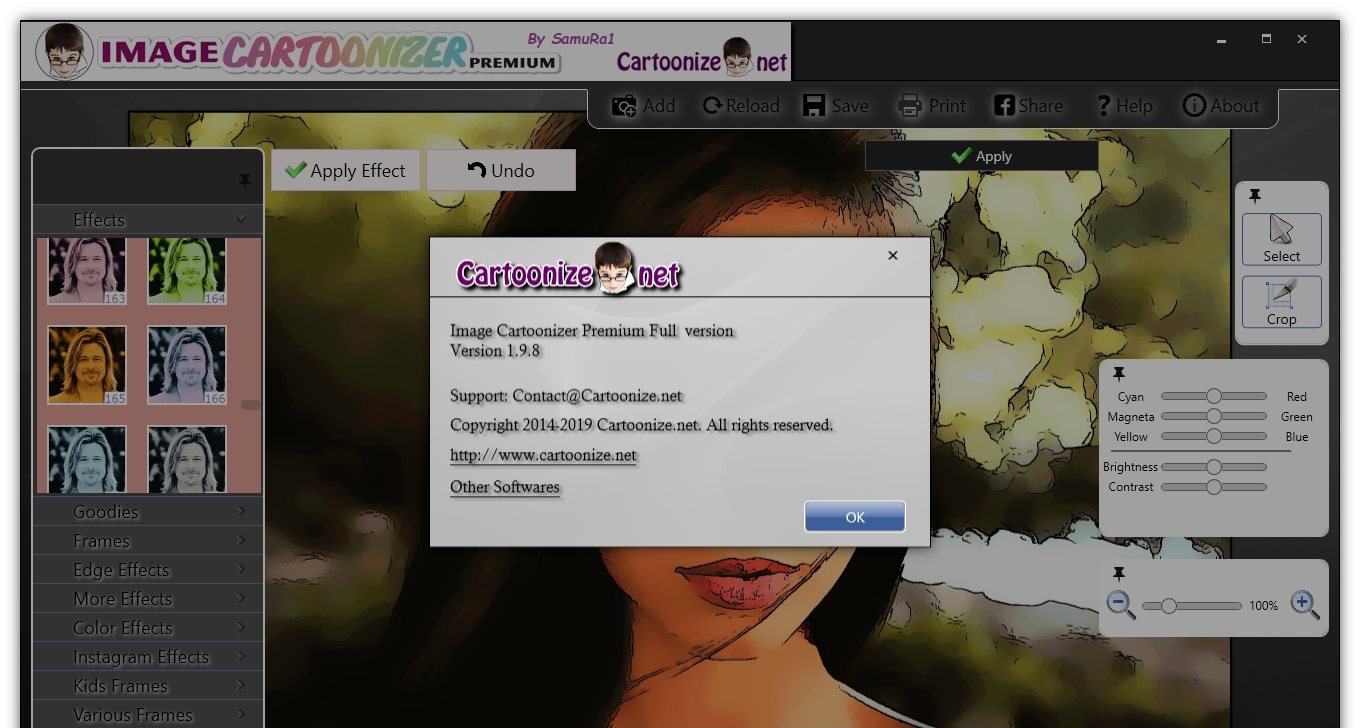Click the Reload circular arrow icon

(x=712, y=106)
